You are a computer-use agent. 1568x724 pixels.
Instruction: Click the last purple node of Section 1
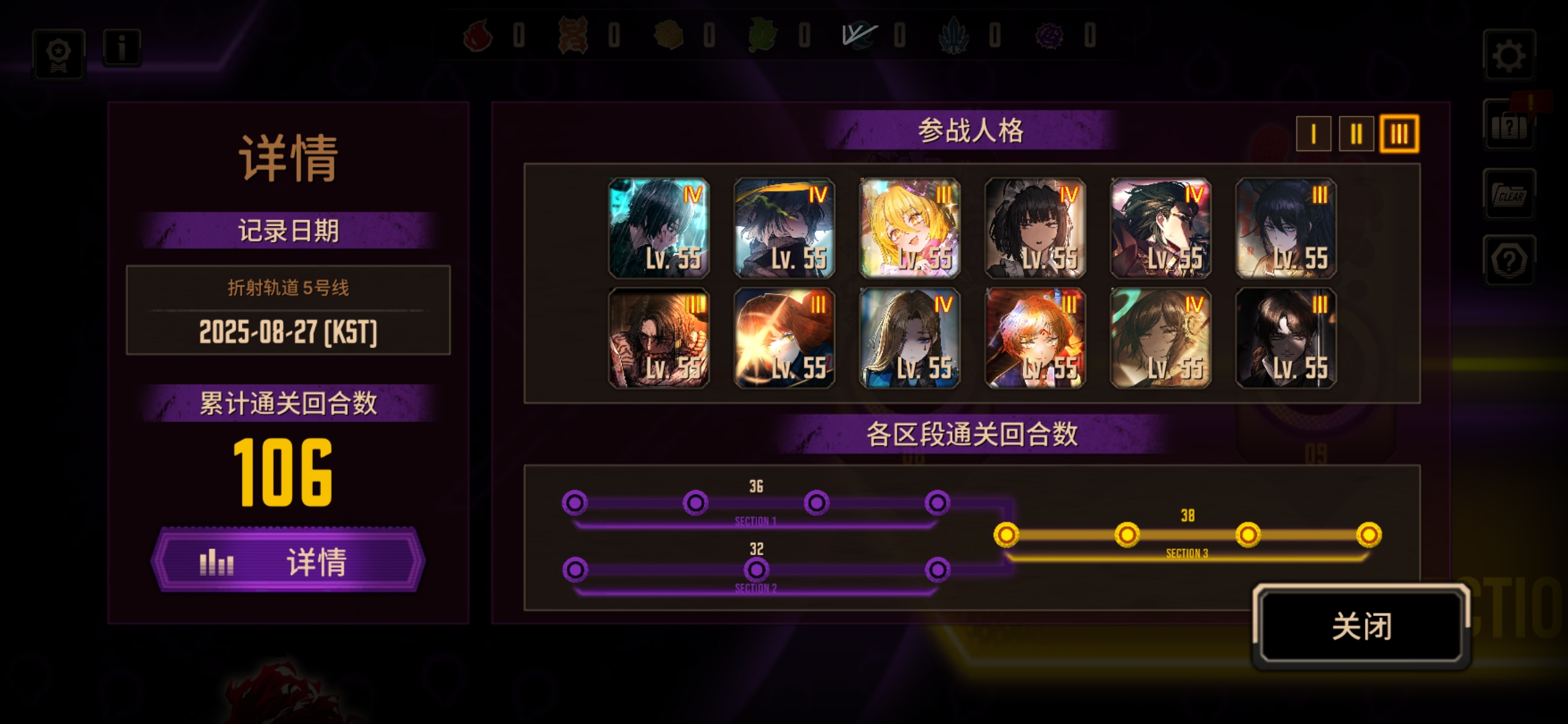click(x=937, y=502)
